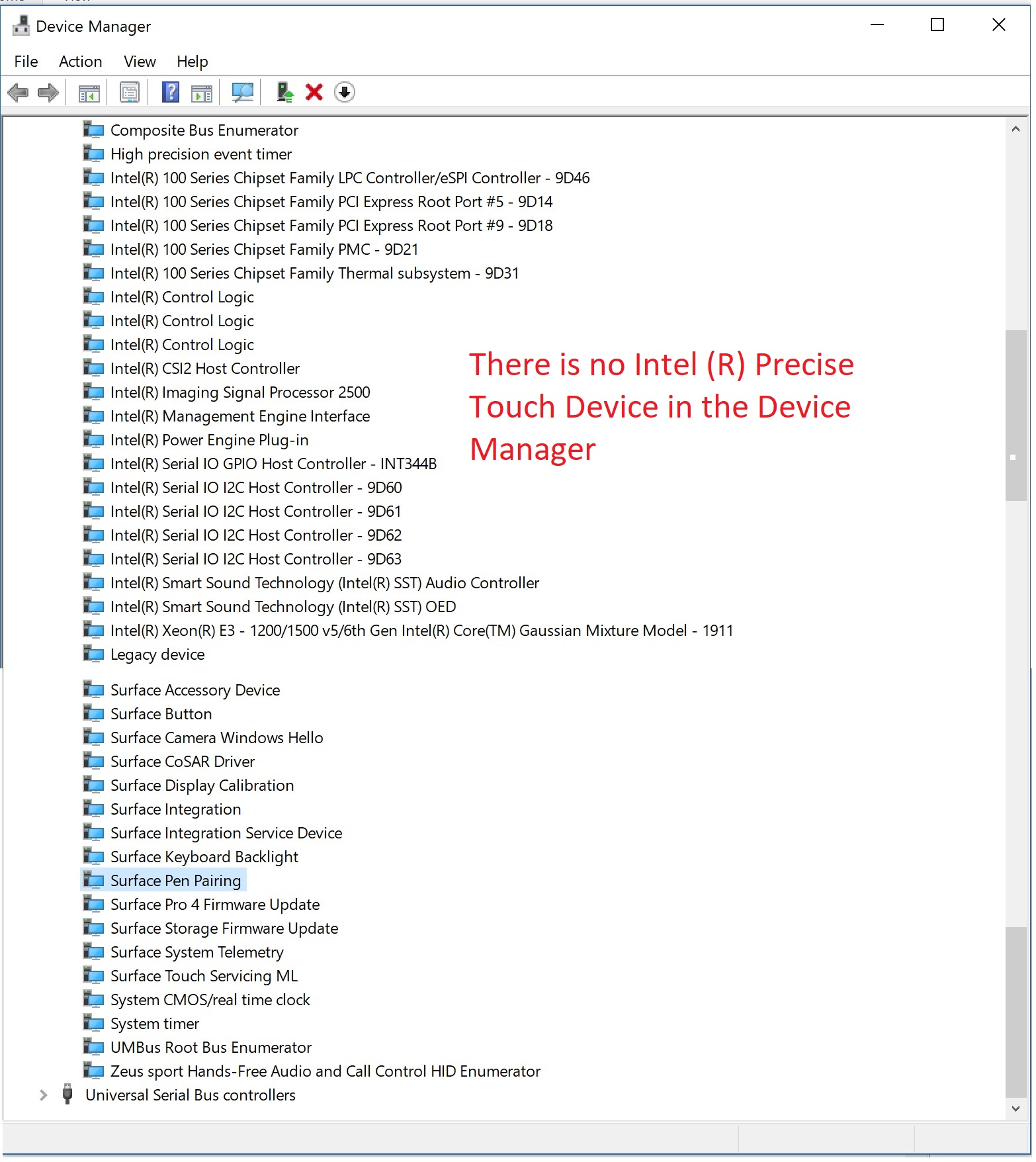Click Show/Hide Console Tree toolbar icon

[x=89, y=93]
